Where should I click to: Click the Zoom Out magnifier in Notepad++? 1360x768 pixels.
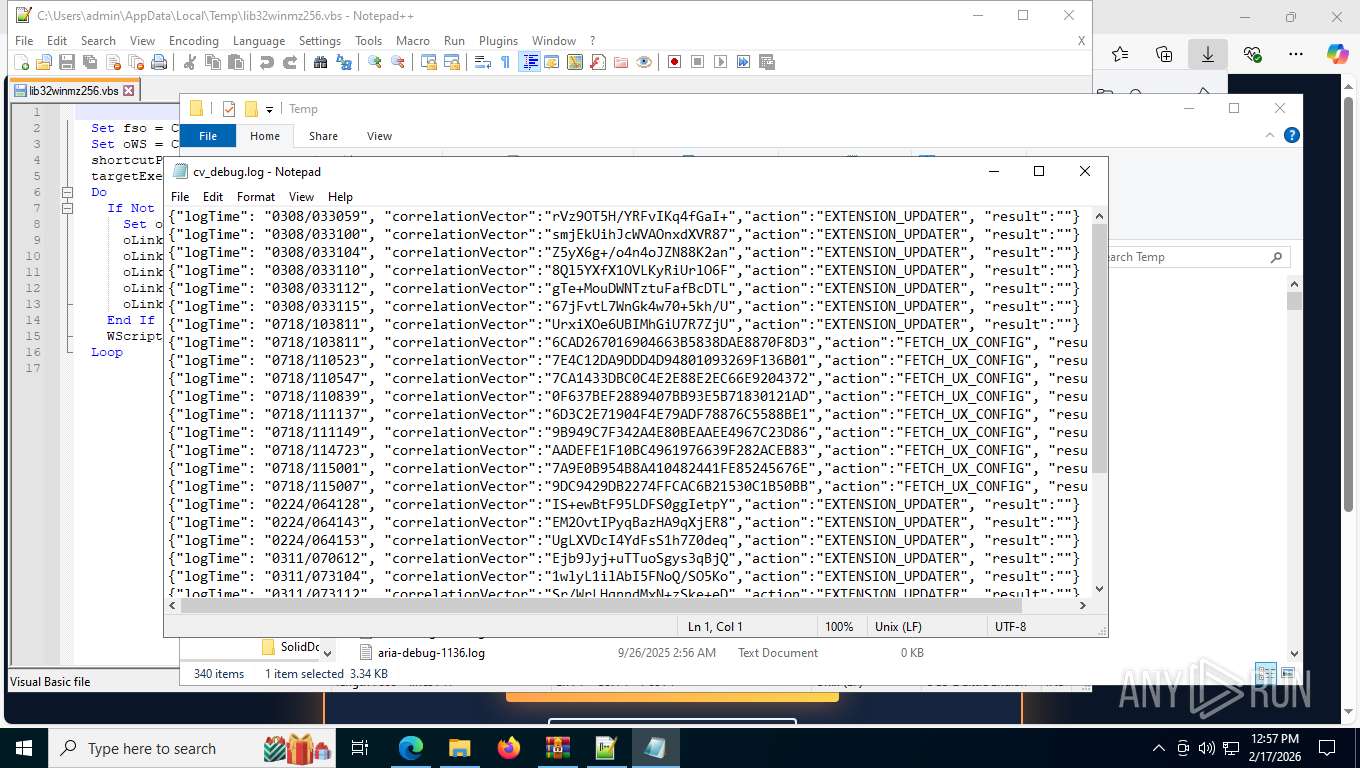pos(398,62)
